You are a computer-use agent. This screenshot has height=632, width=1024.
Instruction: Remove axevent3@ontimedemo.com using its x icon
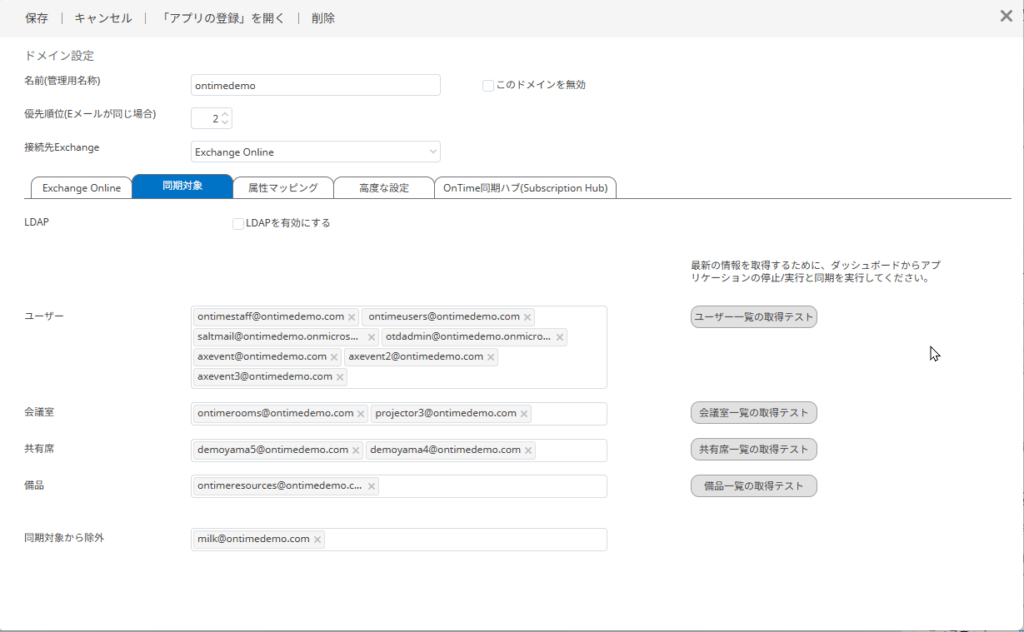coord(340,377)
